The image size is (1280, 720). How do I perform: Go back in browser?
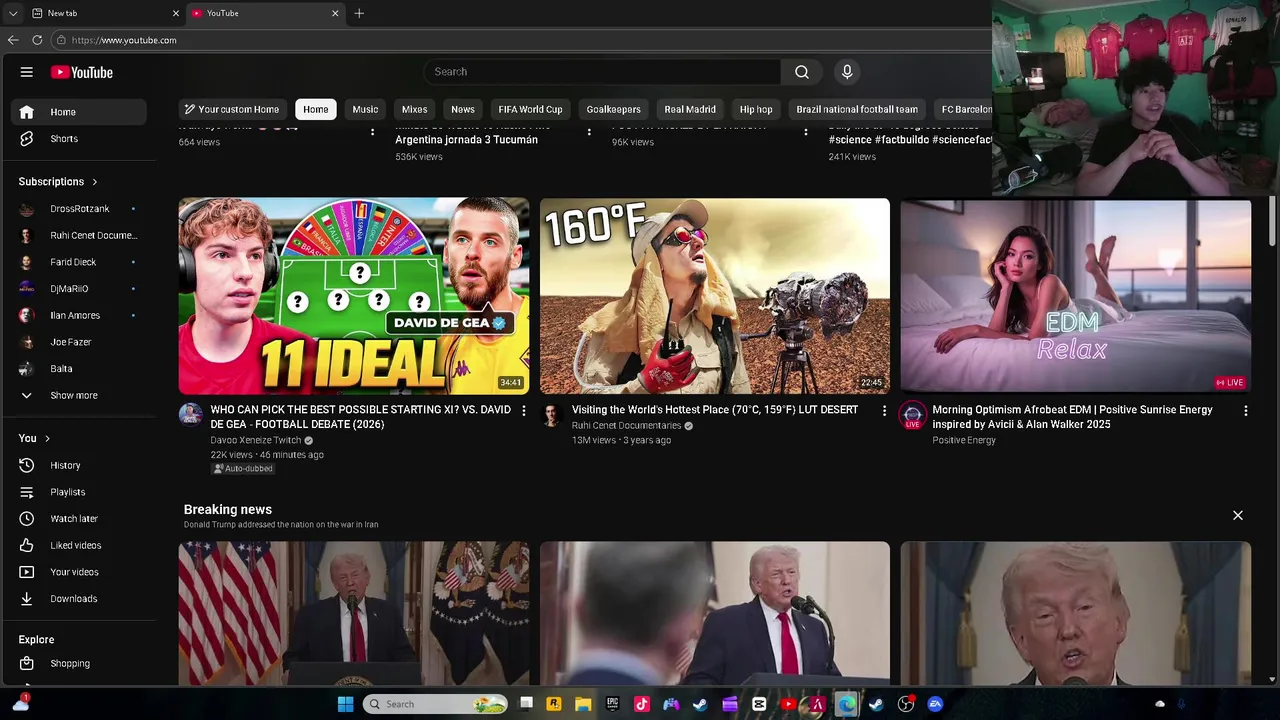(13, 40)
